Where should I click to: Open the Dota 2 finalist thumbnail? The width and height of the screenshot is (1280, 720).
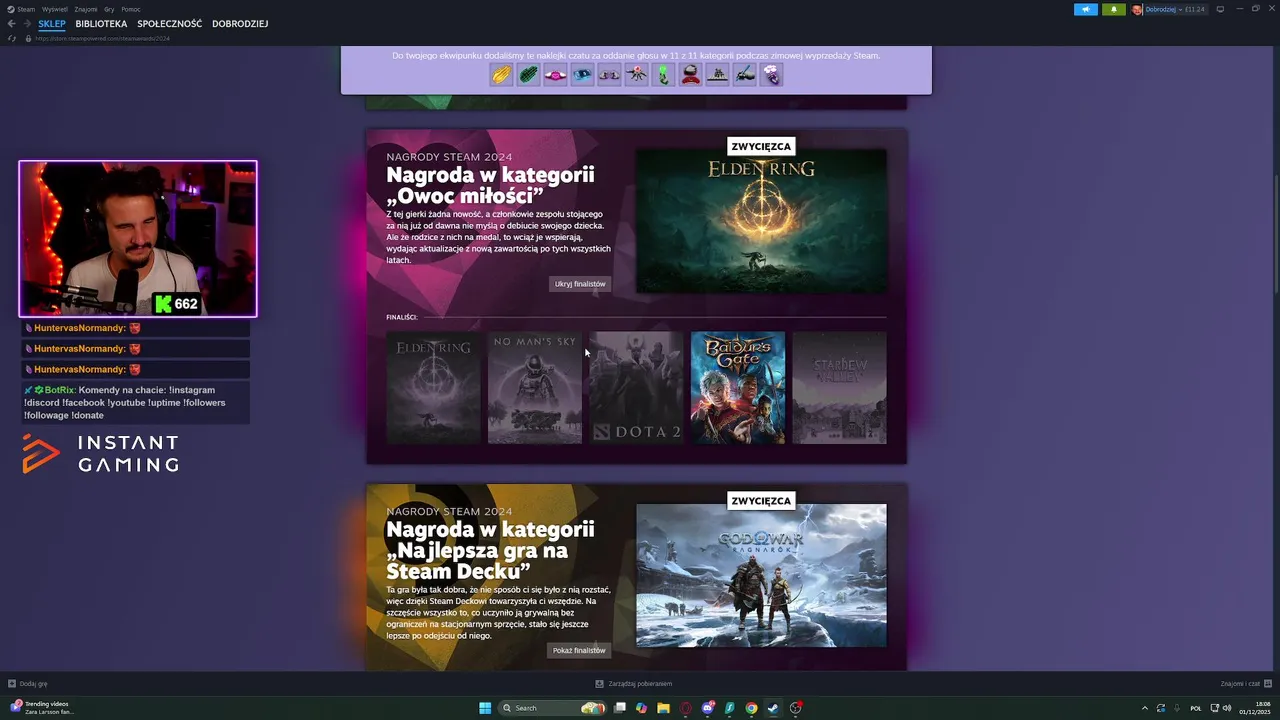[x=636, y=388]
